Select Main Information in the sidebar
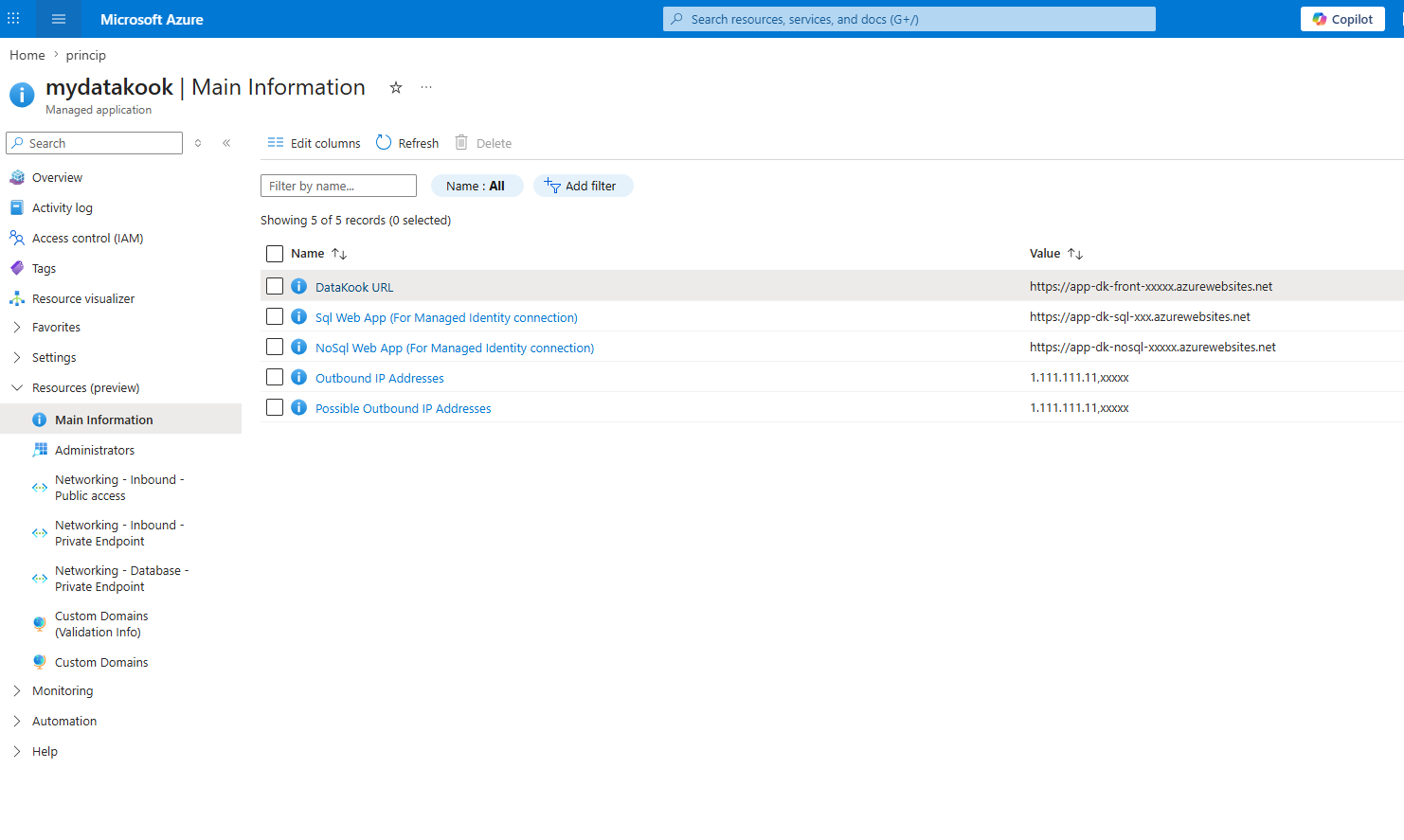The image size is (1404, 840). 120,419
